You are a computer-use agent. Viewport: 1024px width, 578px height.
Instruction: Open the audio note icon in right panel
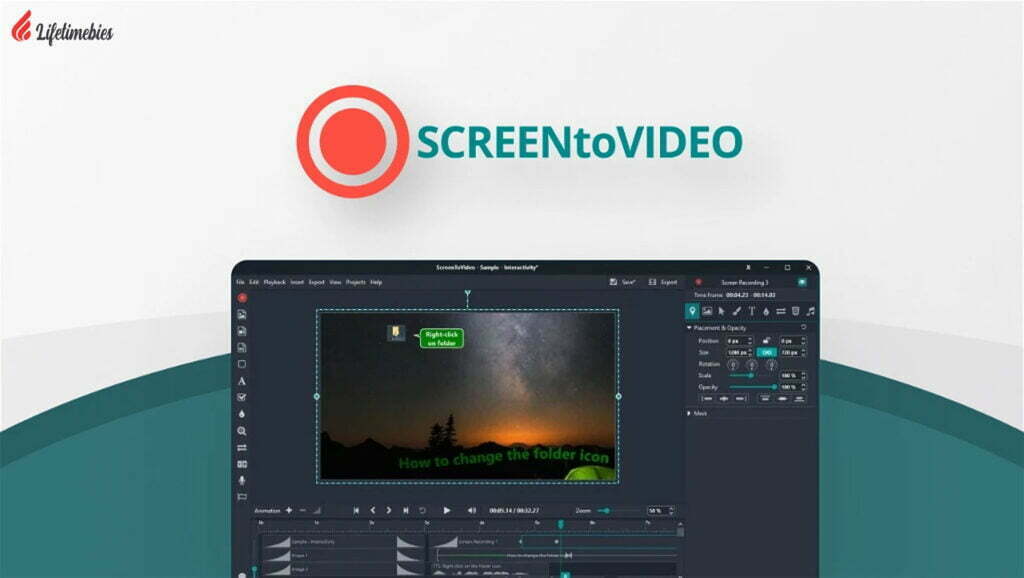click(811, 310)
